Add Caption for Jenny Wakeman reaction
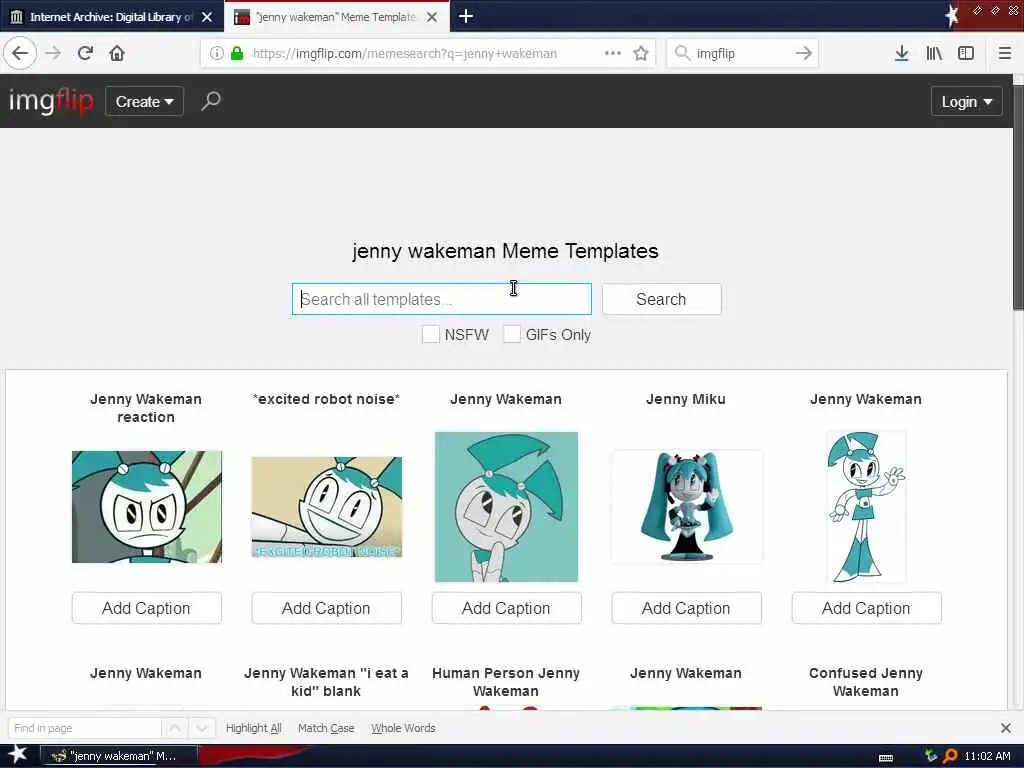The height and width of the screenshot is (768, 1024). [x=146, y=608]
